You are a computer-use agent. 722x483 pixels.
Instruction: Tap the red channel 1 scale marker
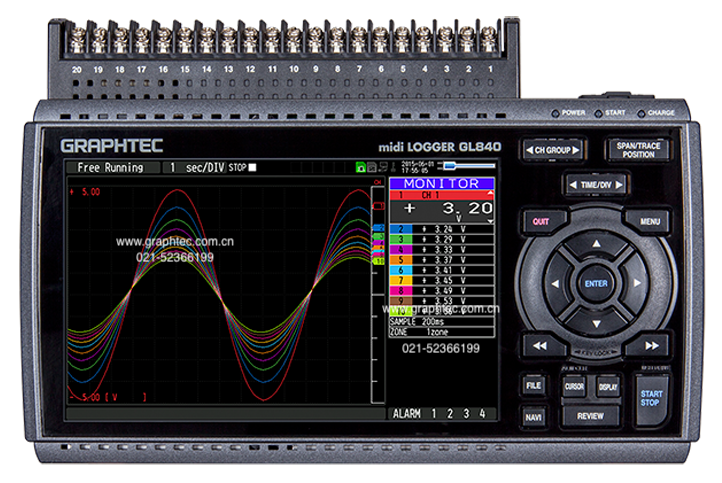[378, 206]
